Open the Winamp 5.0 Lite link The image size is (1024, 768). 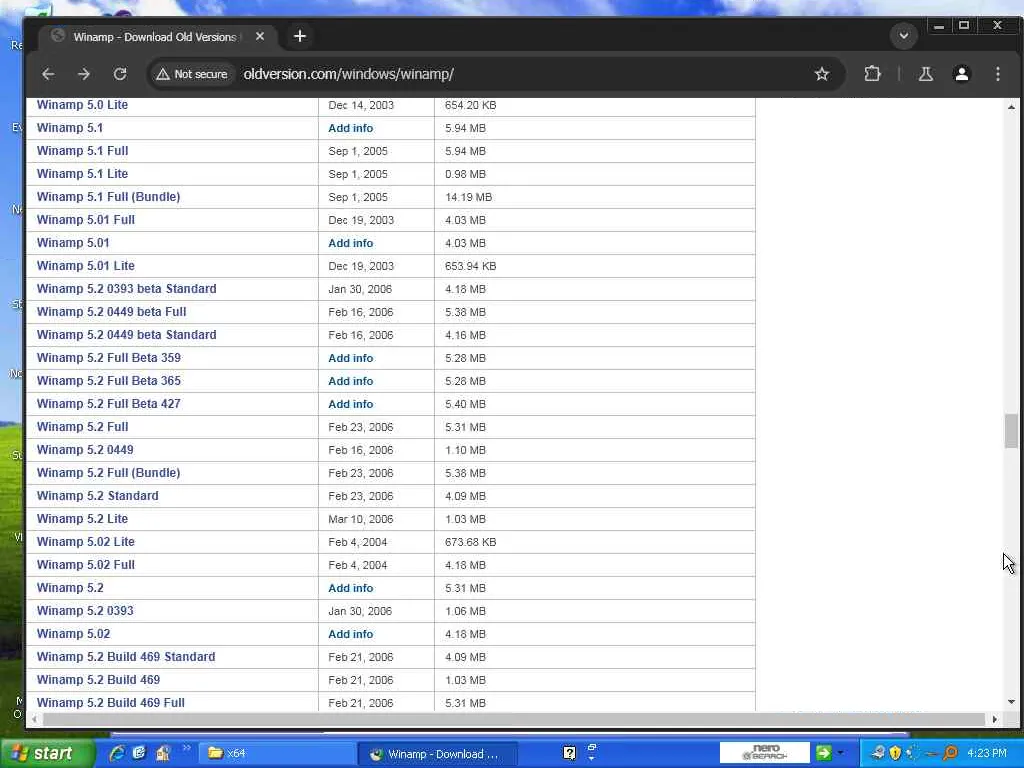82,105
